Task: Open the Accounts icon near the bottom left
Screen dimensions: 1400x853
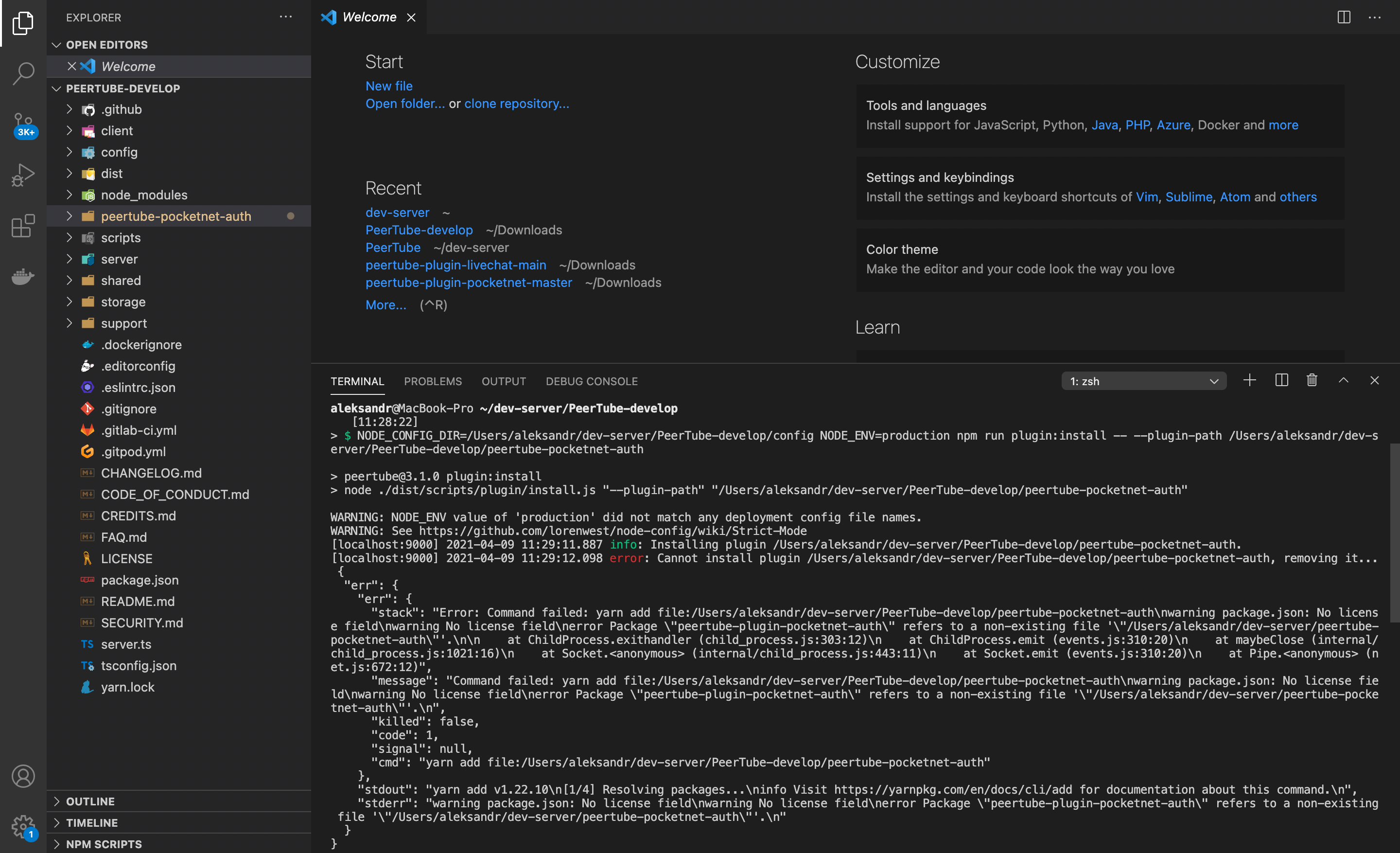Action: 23,776
